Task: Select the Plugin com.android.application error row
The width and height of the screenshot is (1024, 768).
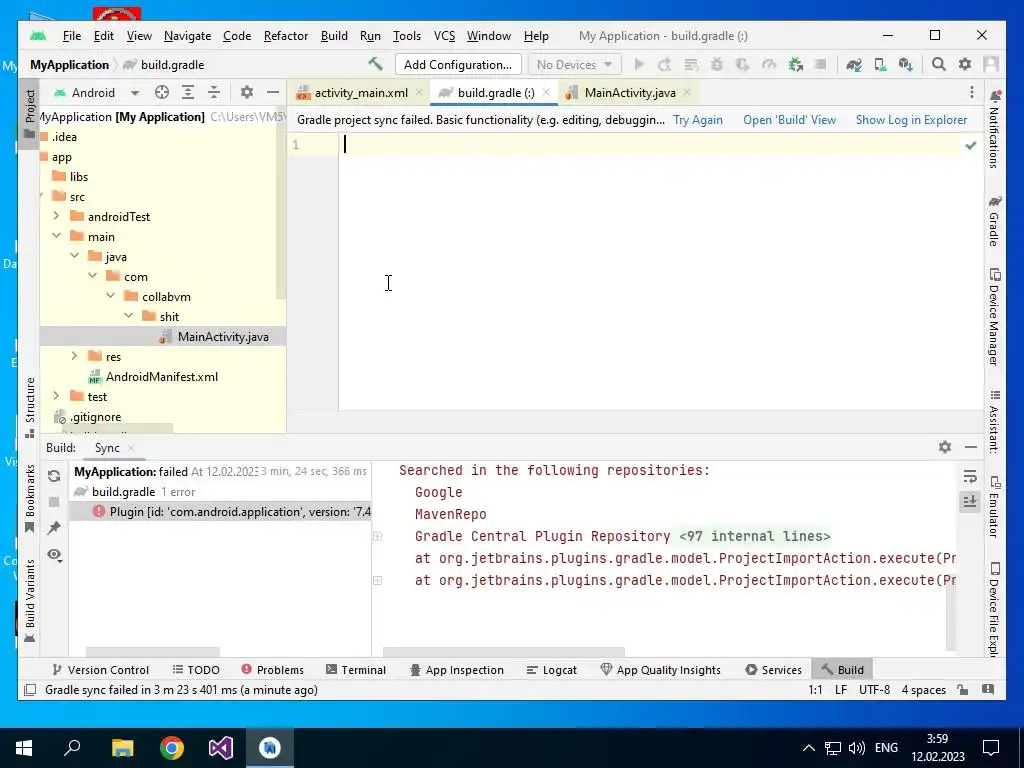Action: (x=220, y=511)
